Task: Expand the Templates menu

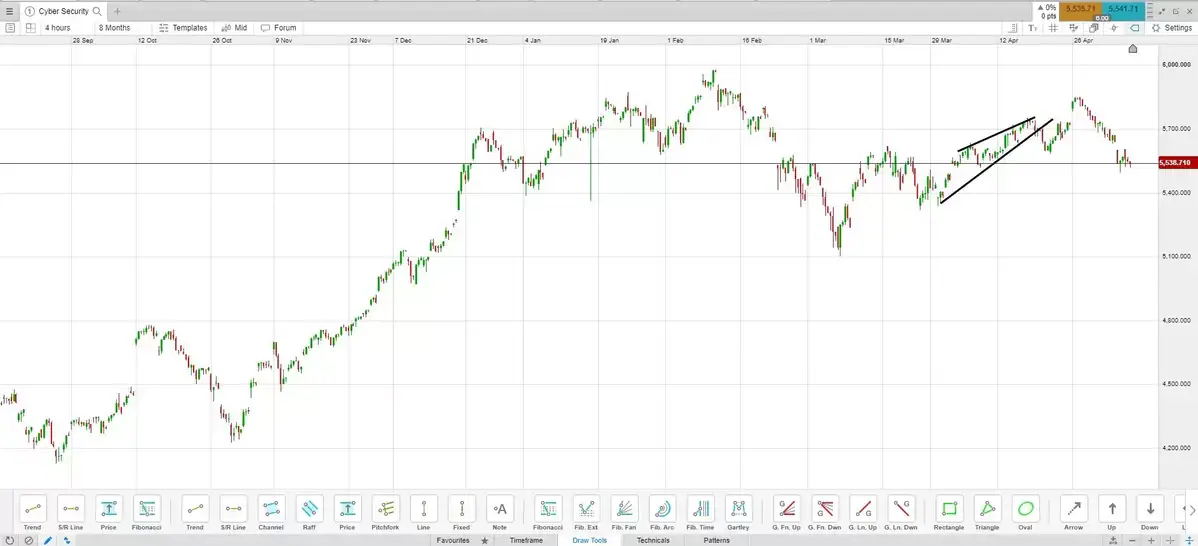Action: click(184, 28)
